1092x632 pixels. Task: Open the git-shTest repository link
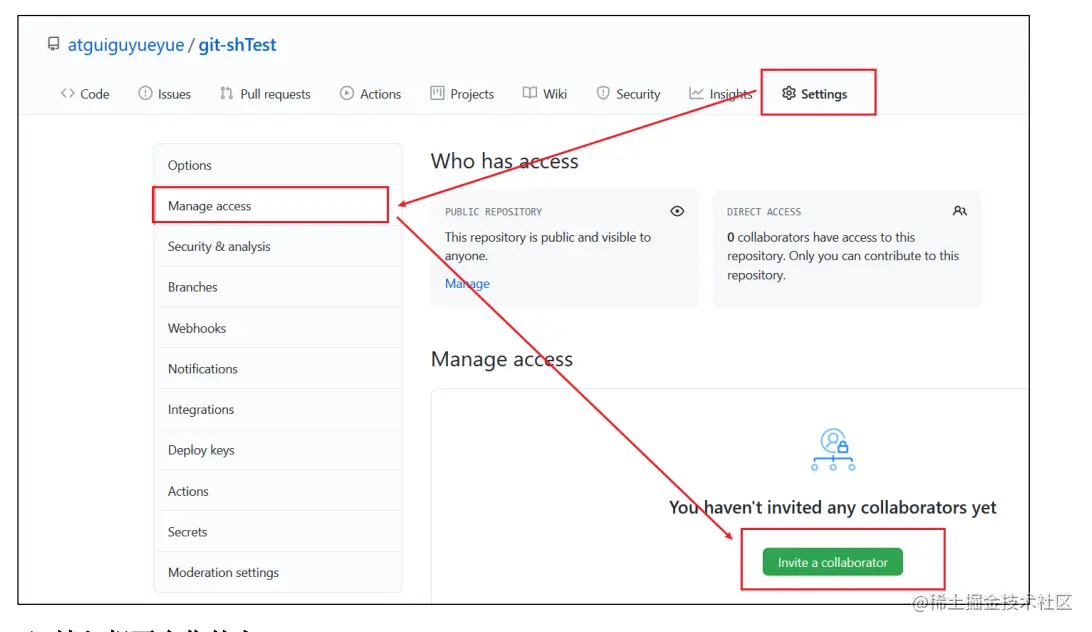click(237, 45)
